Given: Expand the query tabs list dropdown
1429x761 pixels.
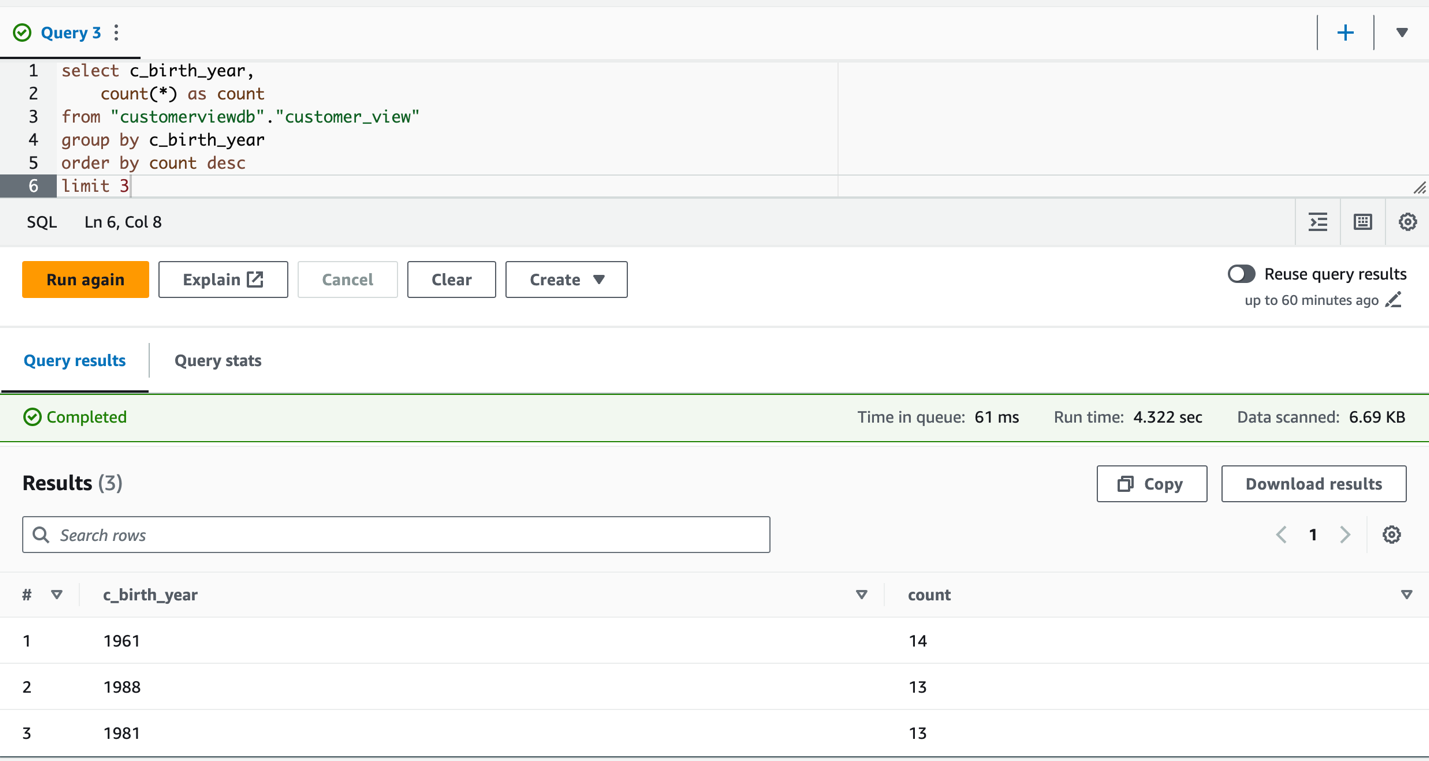Looking at the screenshot, I should [1402, 33].
